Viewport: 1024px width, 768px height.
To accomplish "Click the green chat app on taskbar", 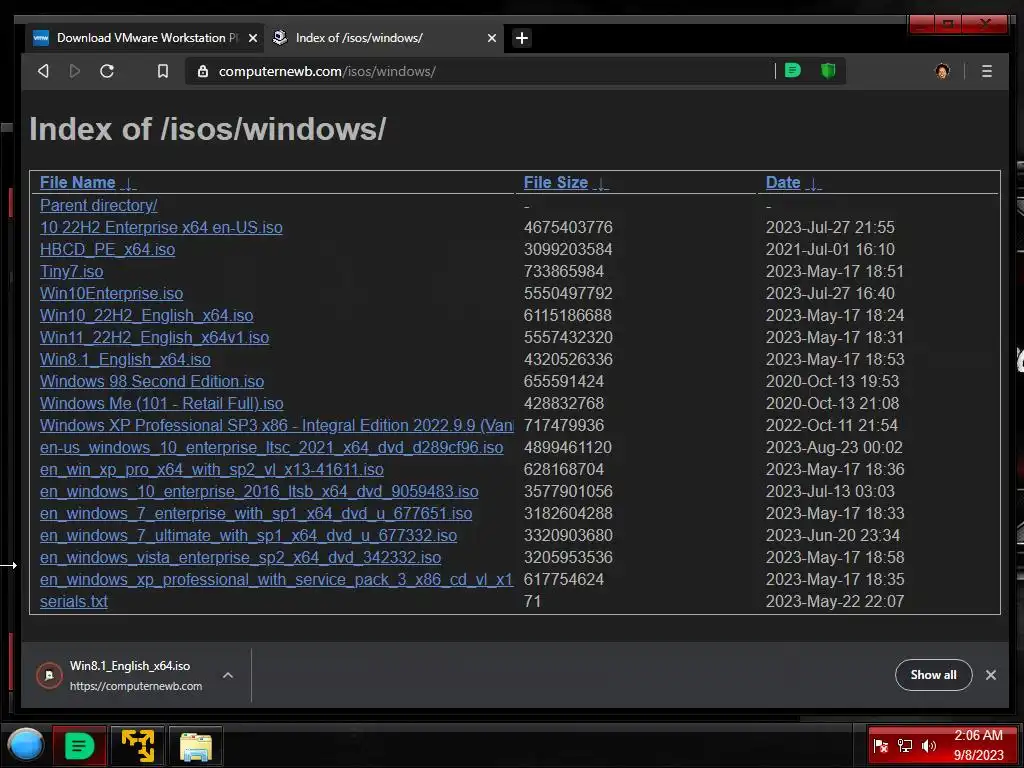I will pos(79,746).
